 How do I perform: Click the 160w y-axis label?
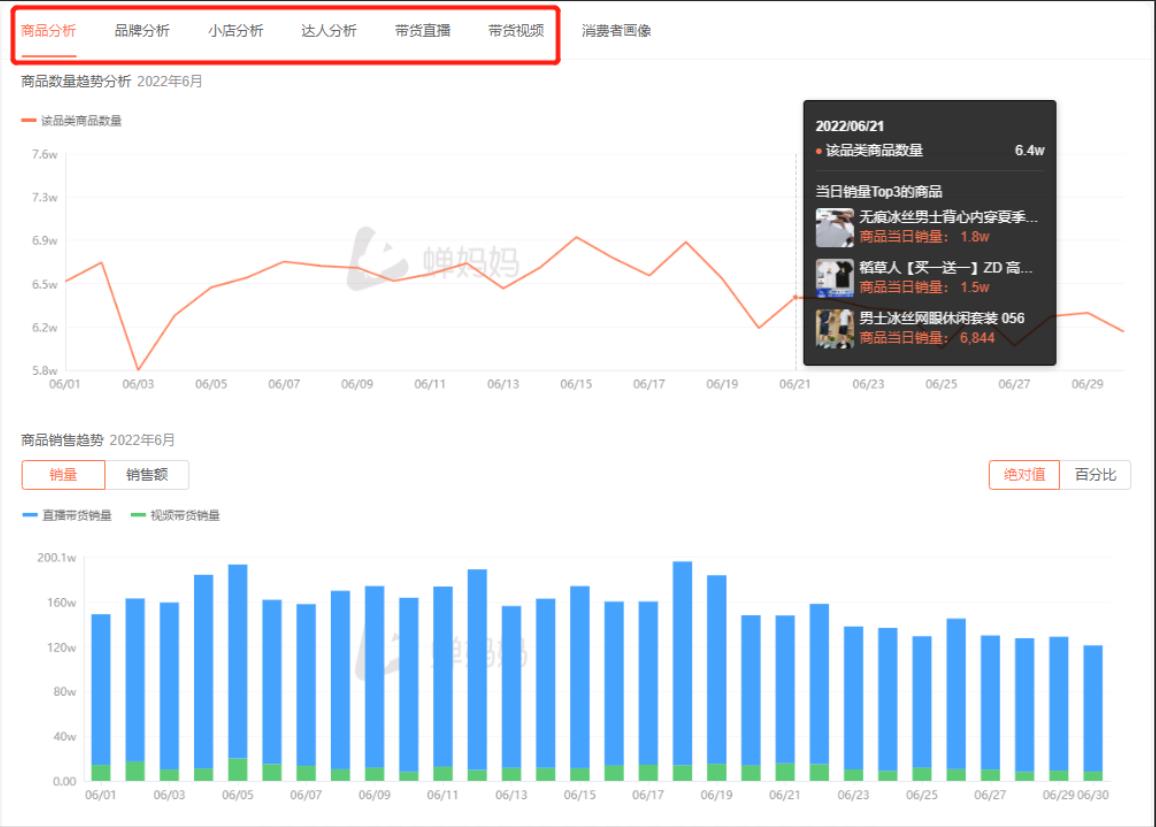[x=61, y=603]
